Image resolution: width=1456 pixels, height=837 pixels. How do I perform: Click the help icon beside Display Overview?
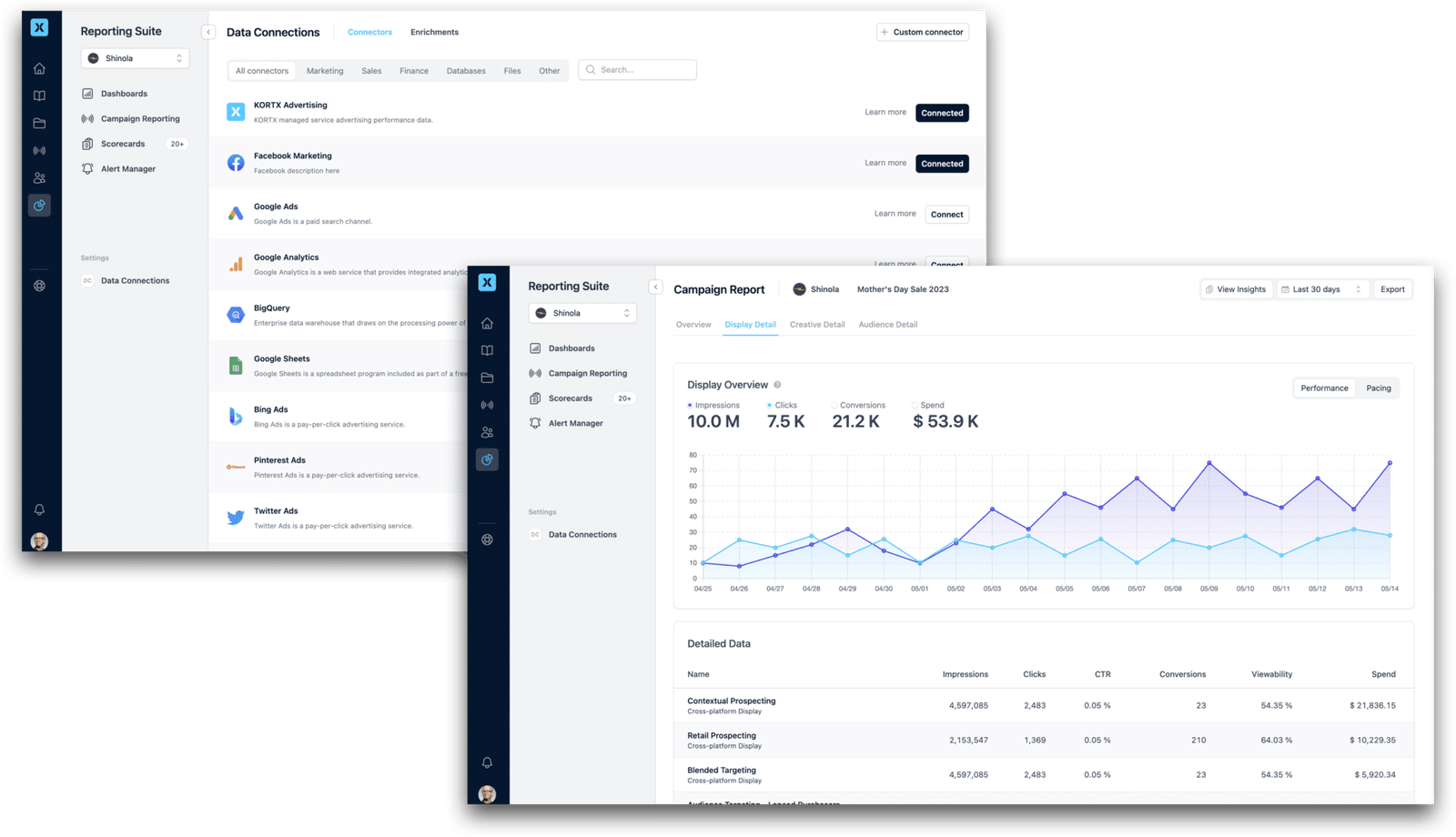777,385
